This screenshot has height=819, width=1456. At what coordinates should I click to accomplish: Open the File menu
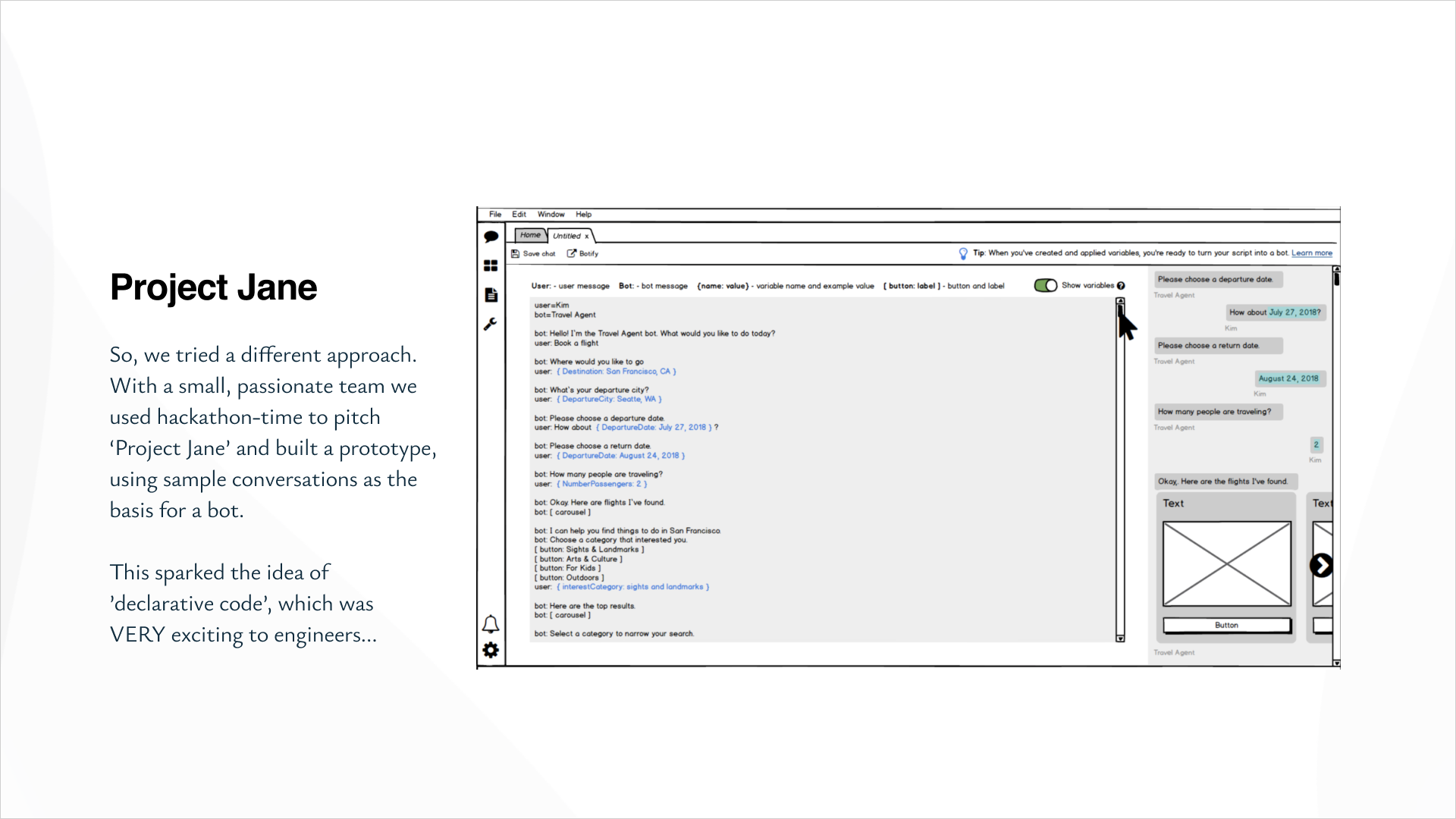(495, 215)
